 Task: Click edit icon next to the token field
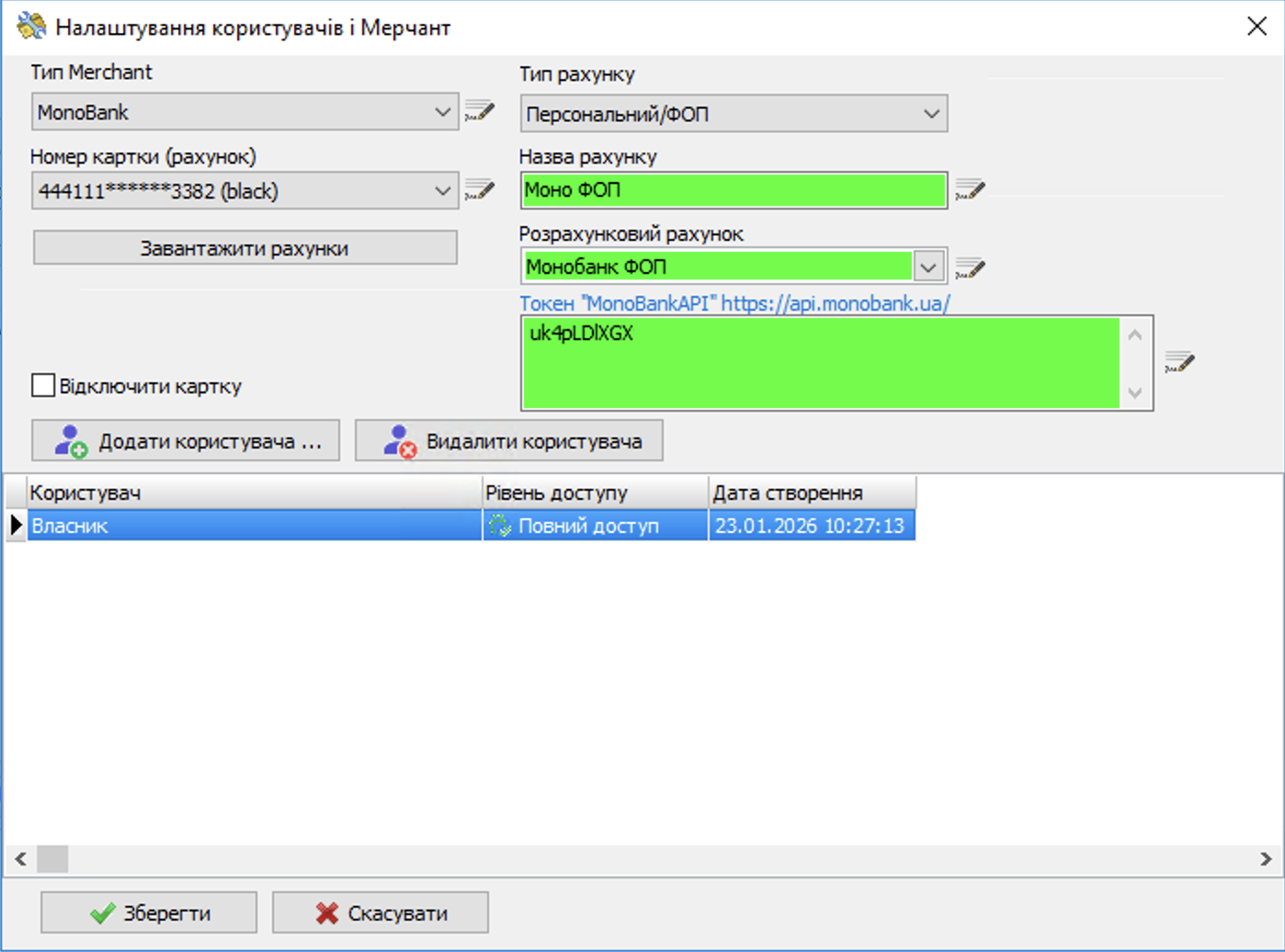coord(1178,362)
